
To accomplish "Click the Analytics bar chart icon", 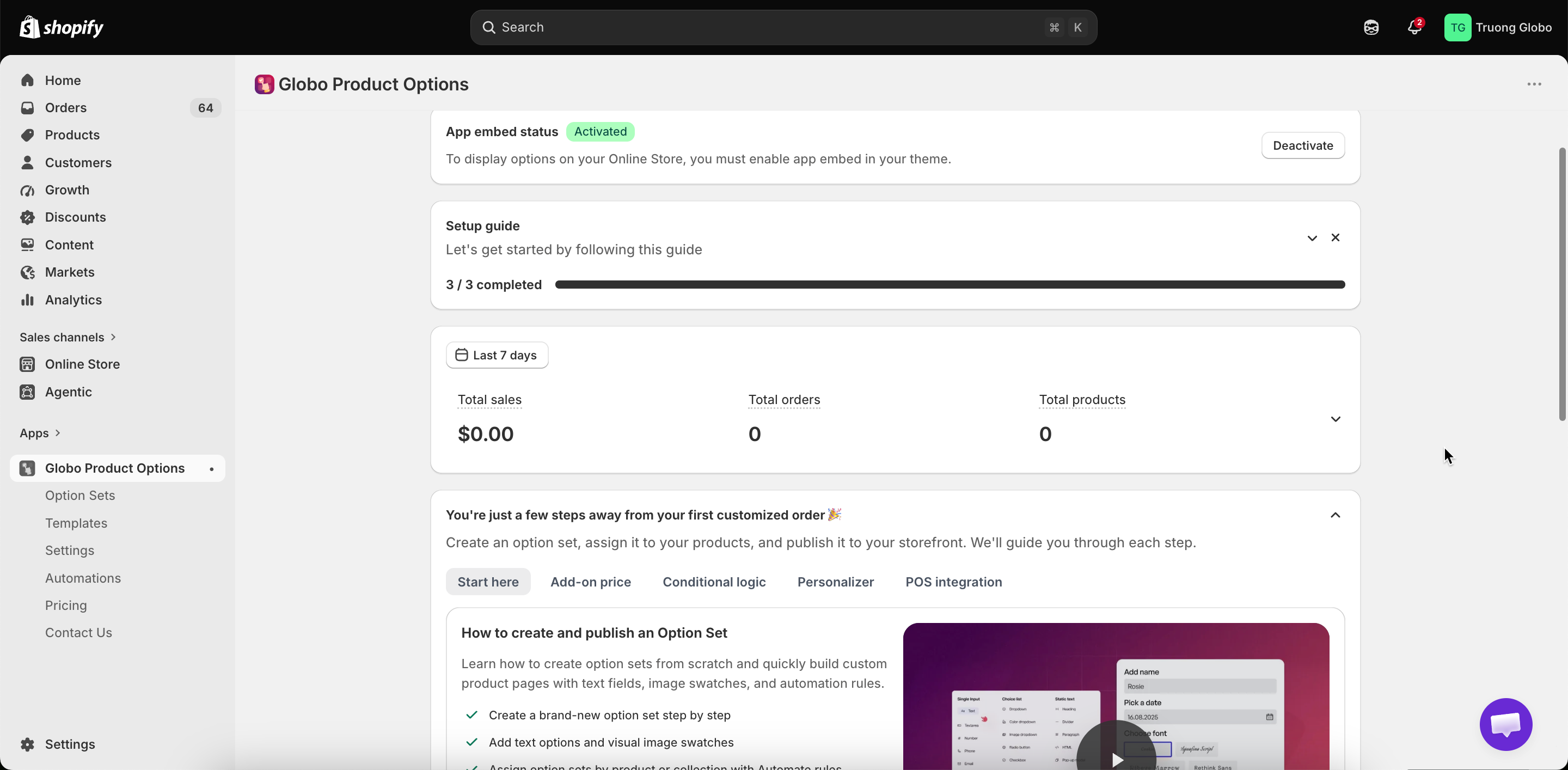I will coord(27,300).
